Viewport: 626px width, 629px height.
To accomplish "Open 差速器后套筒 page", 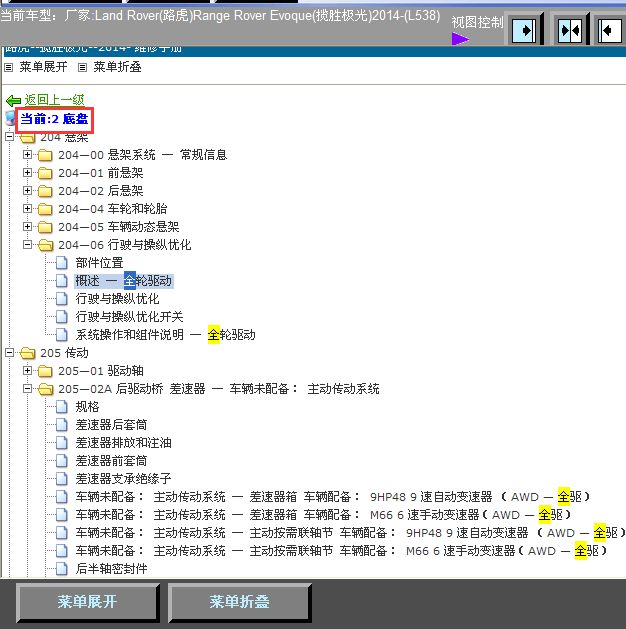I will click(111, 425).
